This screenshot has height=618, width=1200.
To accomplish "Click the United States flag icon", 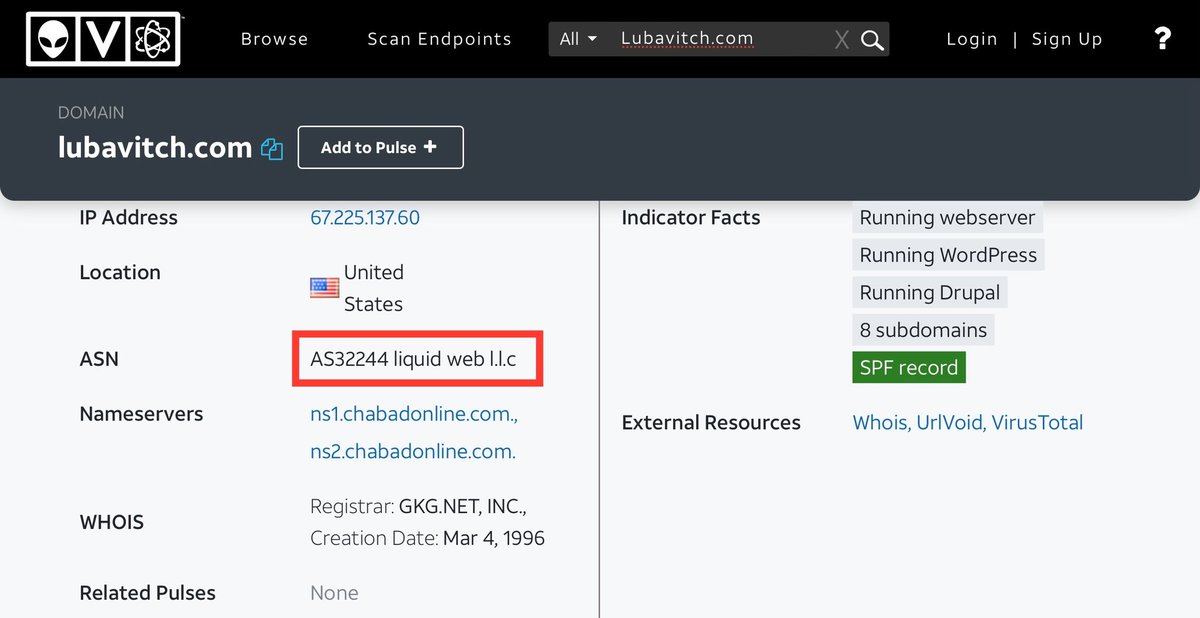I will pyautogui.click(x=325, y=288).
